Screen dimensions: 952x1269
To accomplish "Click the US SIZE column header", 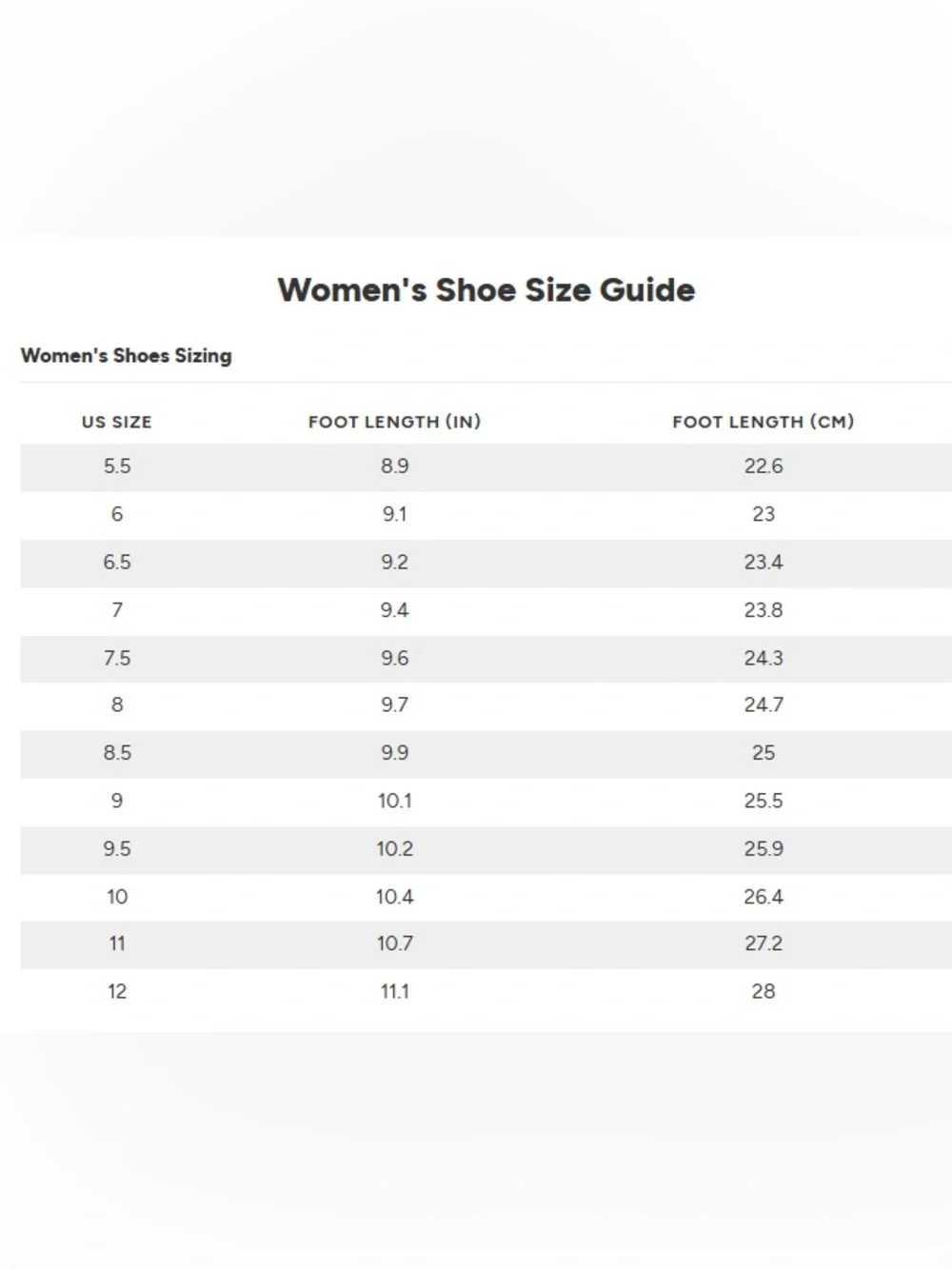I will click(117, 422).
